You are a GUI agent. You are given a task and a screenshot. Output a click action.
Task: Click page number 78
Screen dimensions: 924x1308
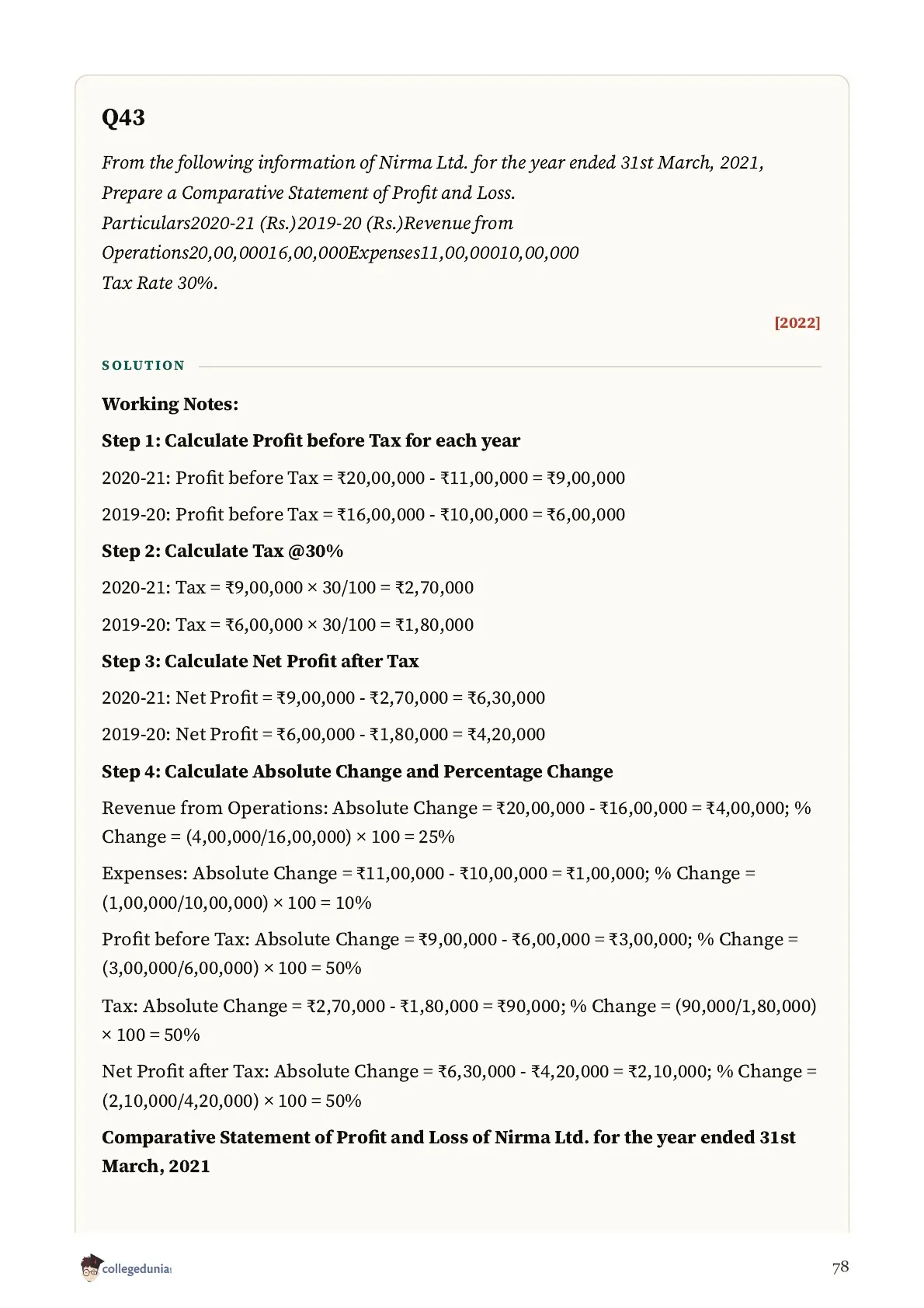point(840,1267)
